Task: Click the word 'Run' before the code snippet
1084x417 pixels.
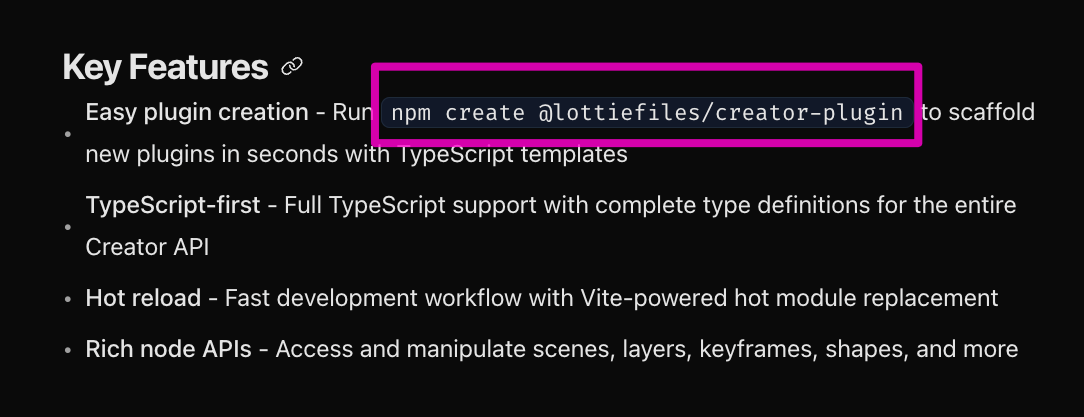Action: (353, 112)
